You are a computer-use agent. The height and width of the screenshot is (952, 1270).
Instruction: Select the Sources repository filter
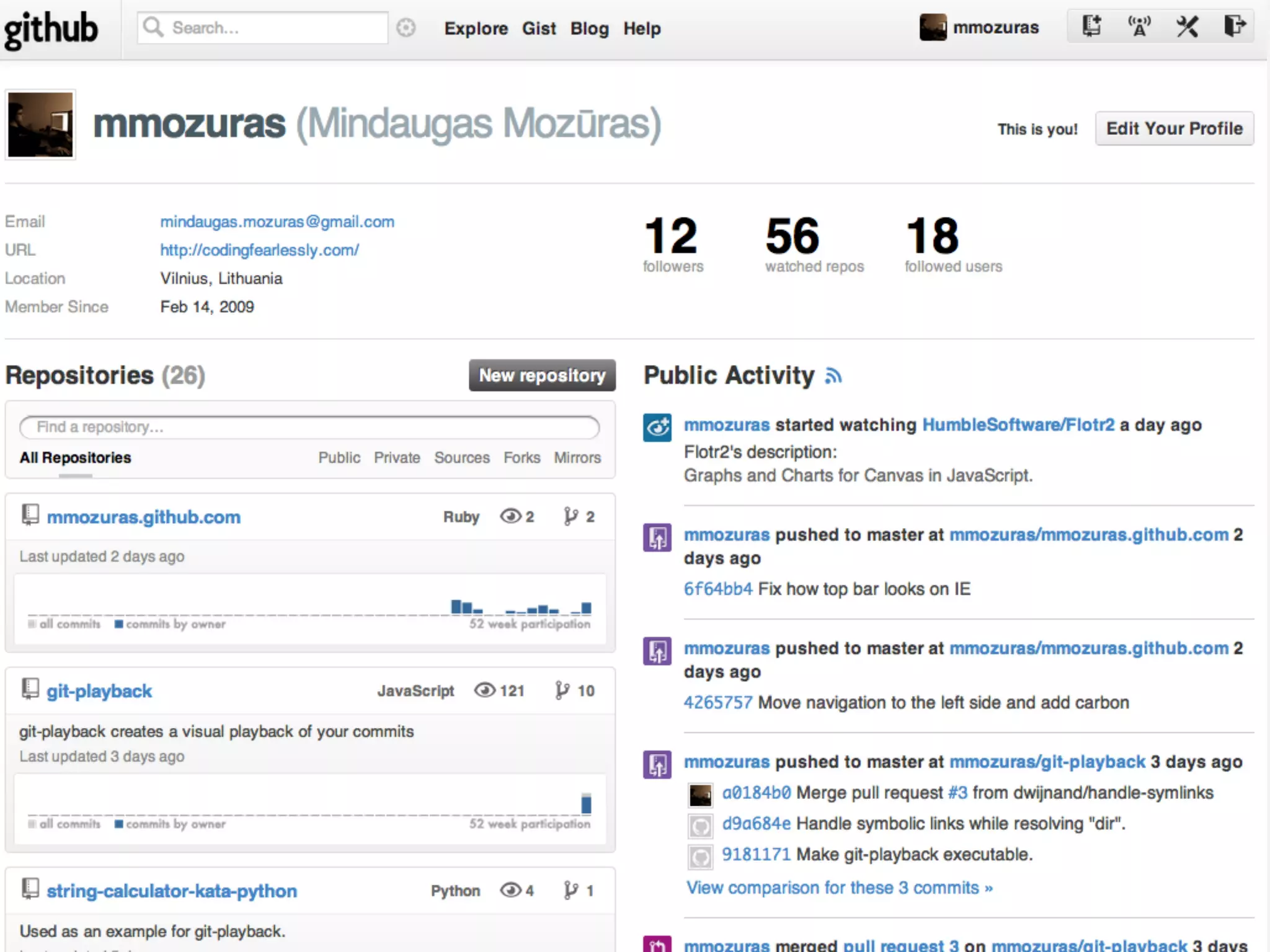(461, 457)
